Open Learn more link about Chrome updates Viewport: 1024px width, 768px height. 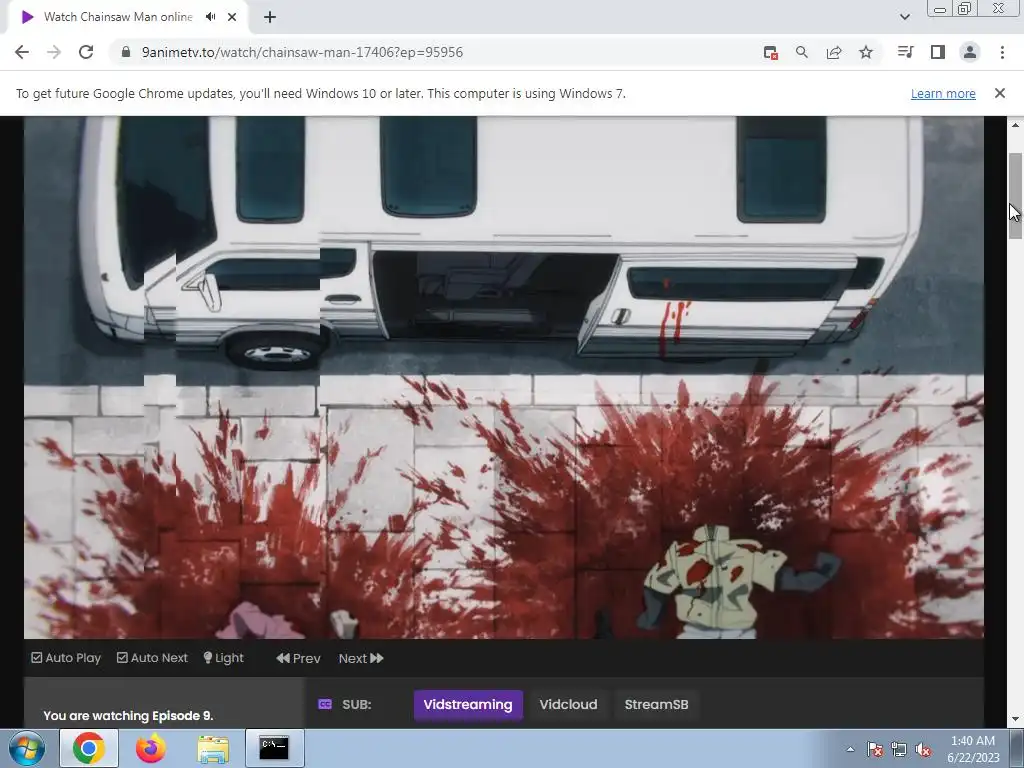(943, 93)
